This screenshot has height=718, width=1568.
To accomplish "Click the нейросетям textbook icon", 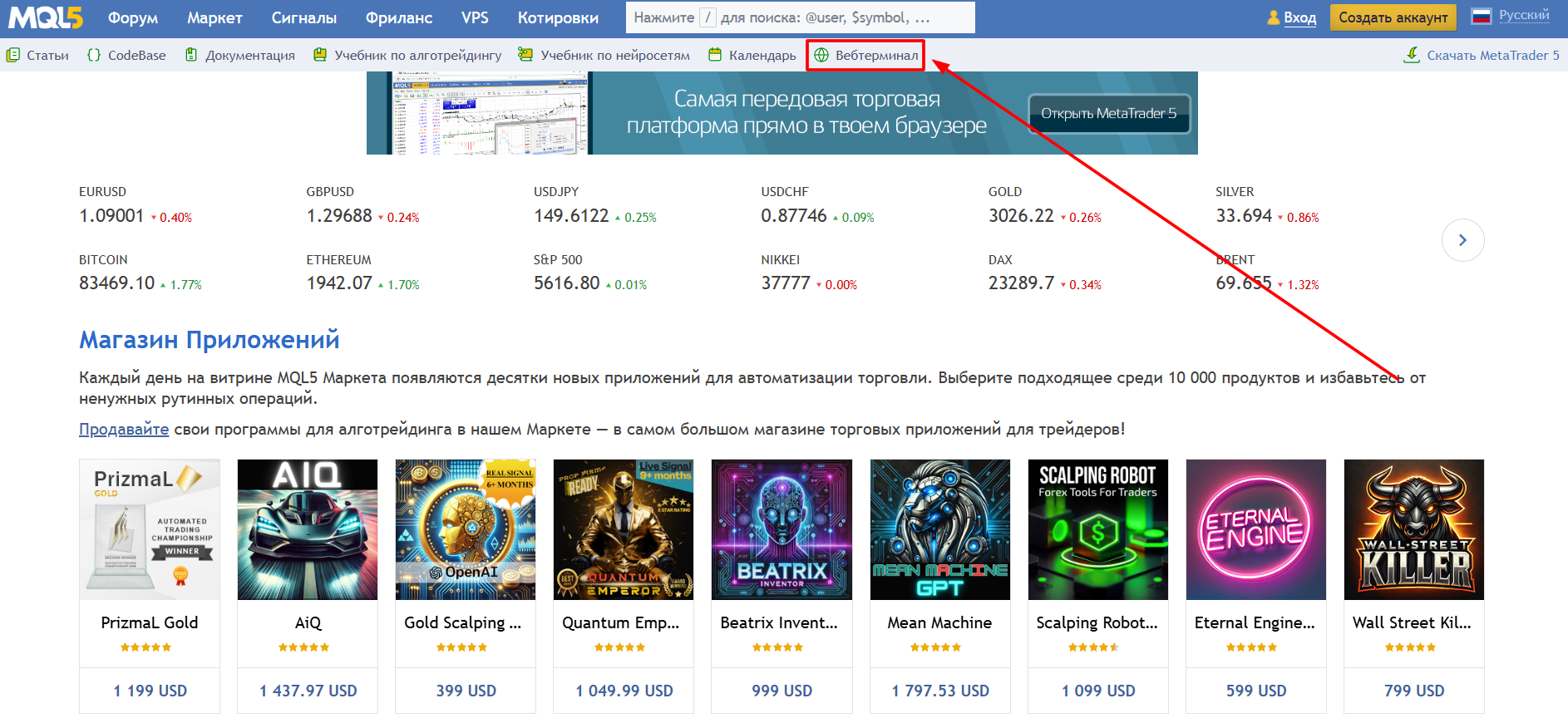I will point(525,55).
